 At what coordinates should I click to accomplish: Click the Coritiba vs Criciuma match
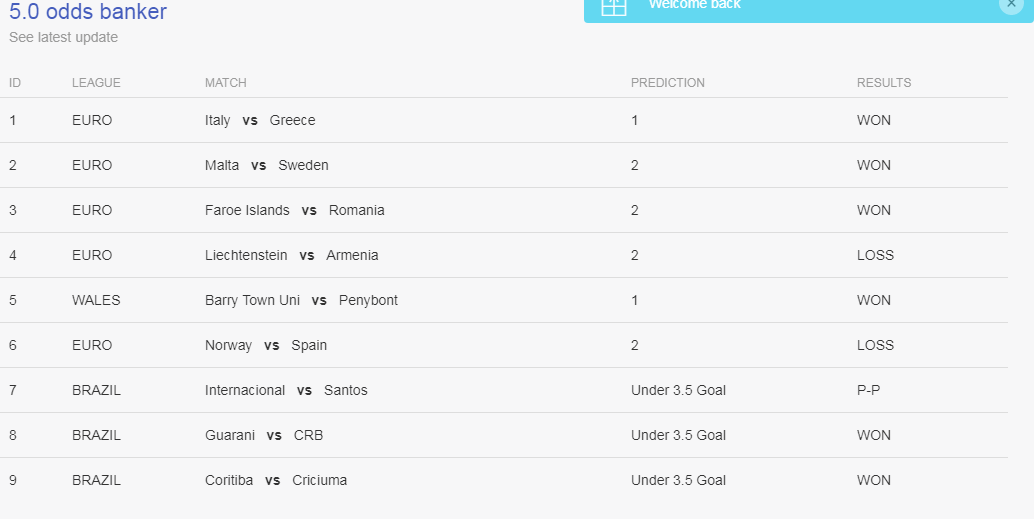pyautogui.click(x=276, y=480)
